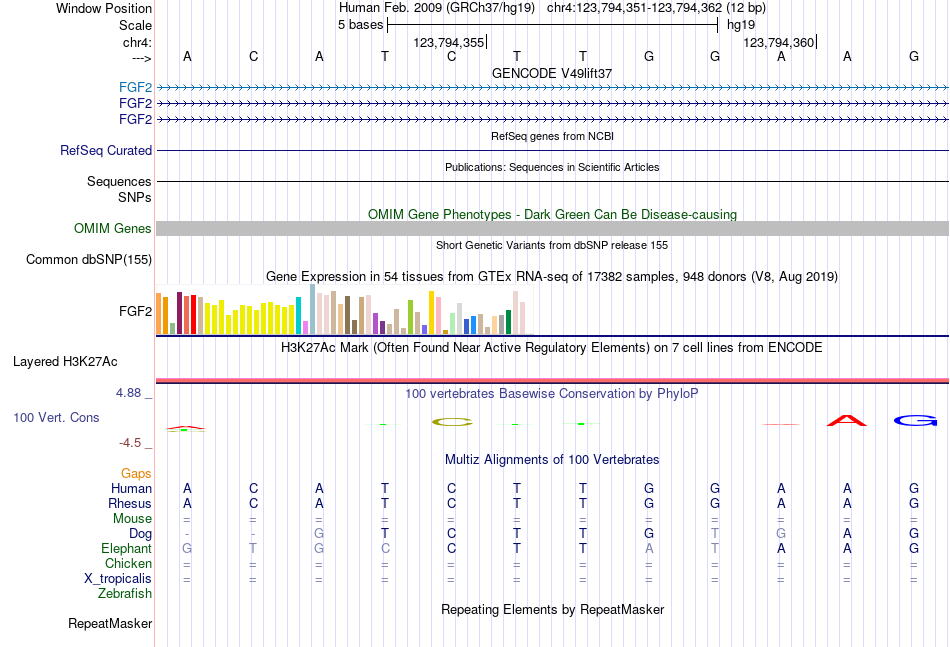Click the SNPs track label

[135, 197]
